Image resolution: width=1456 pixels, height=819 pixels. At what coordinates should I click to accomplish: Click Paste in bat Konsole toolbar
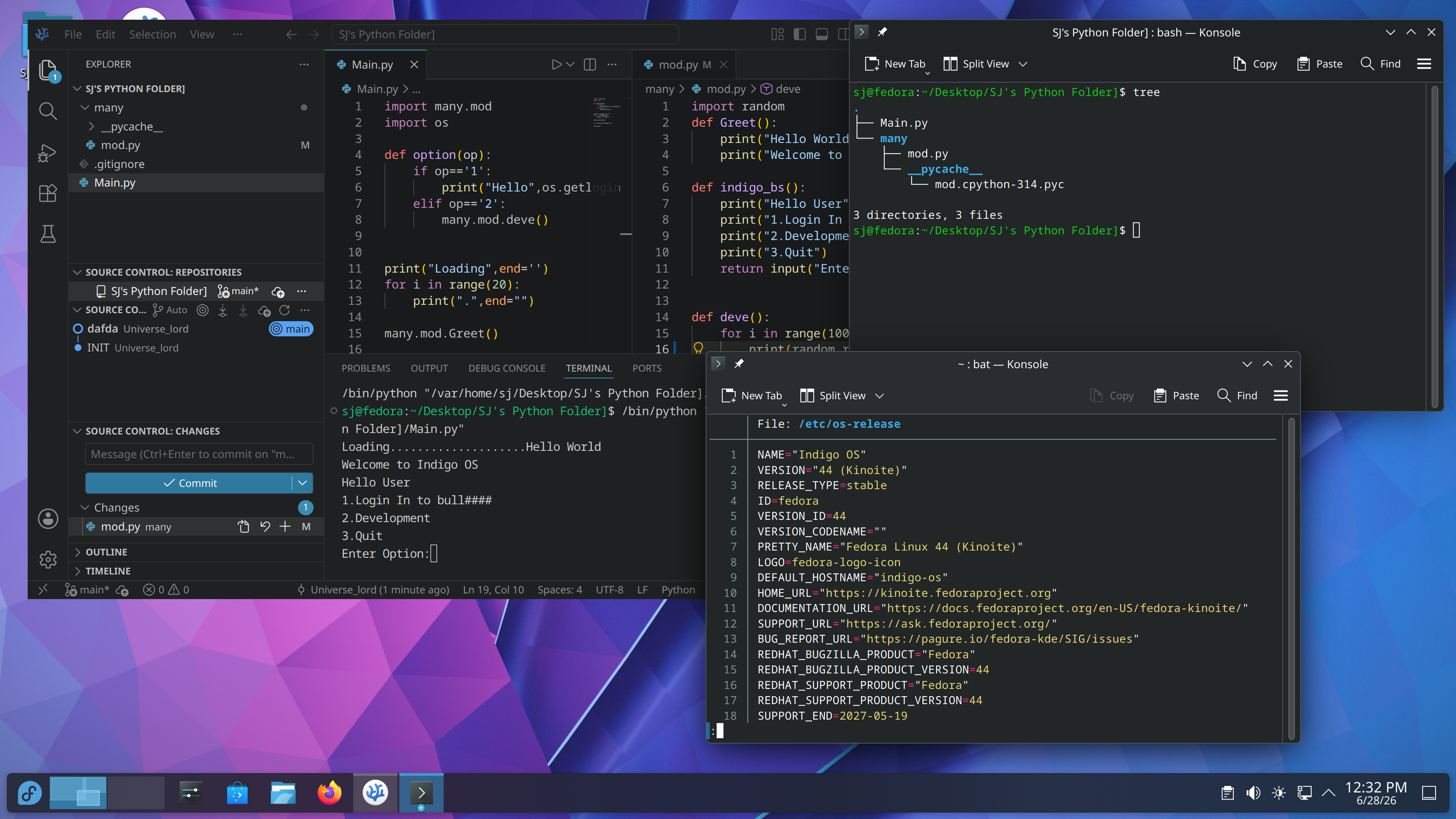(x=1176, y=395)
